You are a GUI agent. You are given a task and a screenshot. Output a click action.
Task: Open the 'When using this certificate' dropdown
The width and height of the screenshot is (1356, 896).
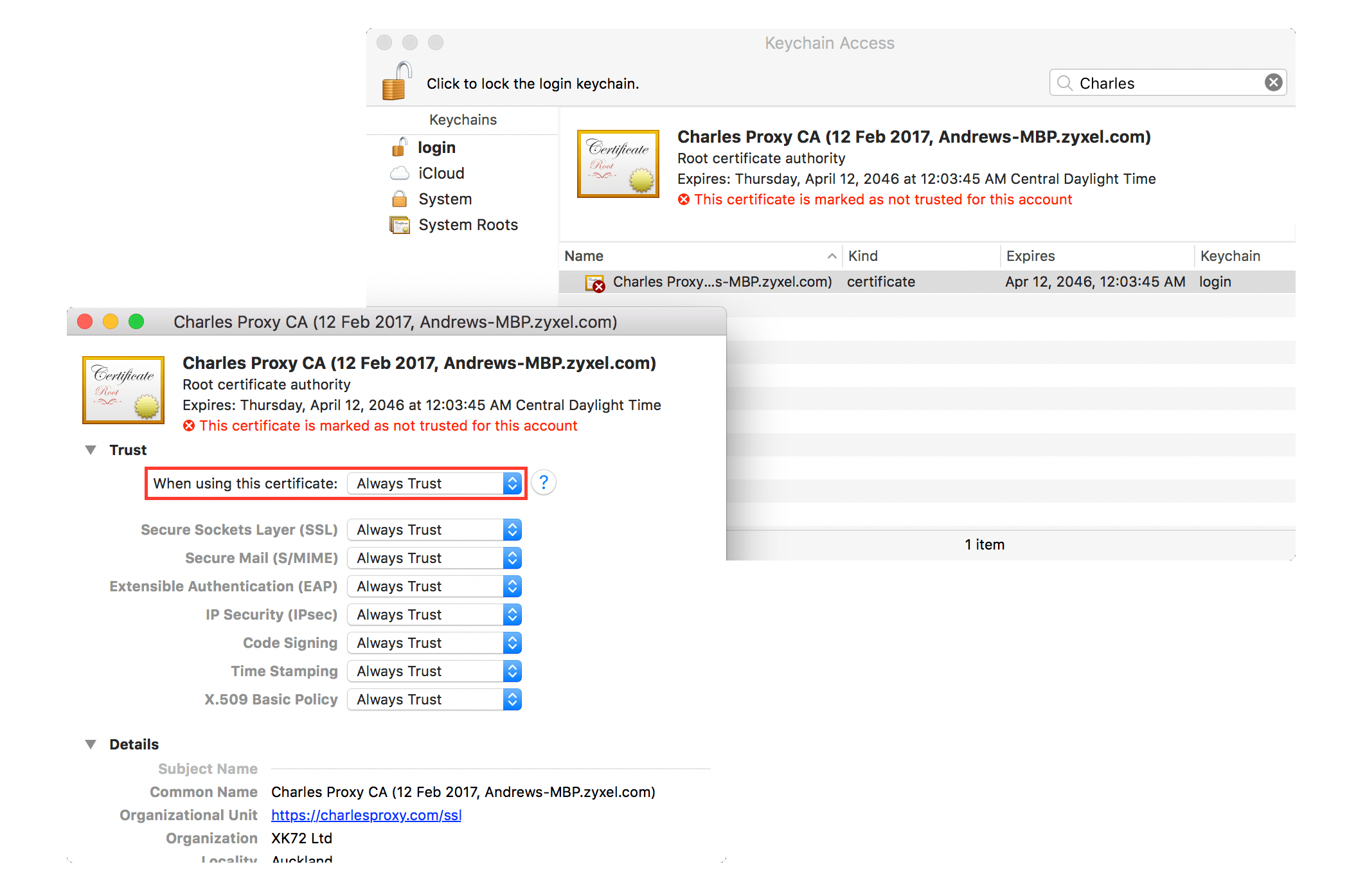pos(434,483)
